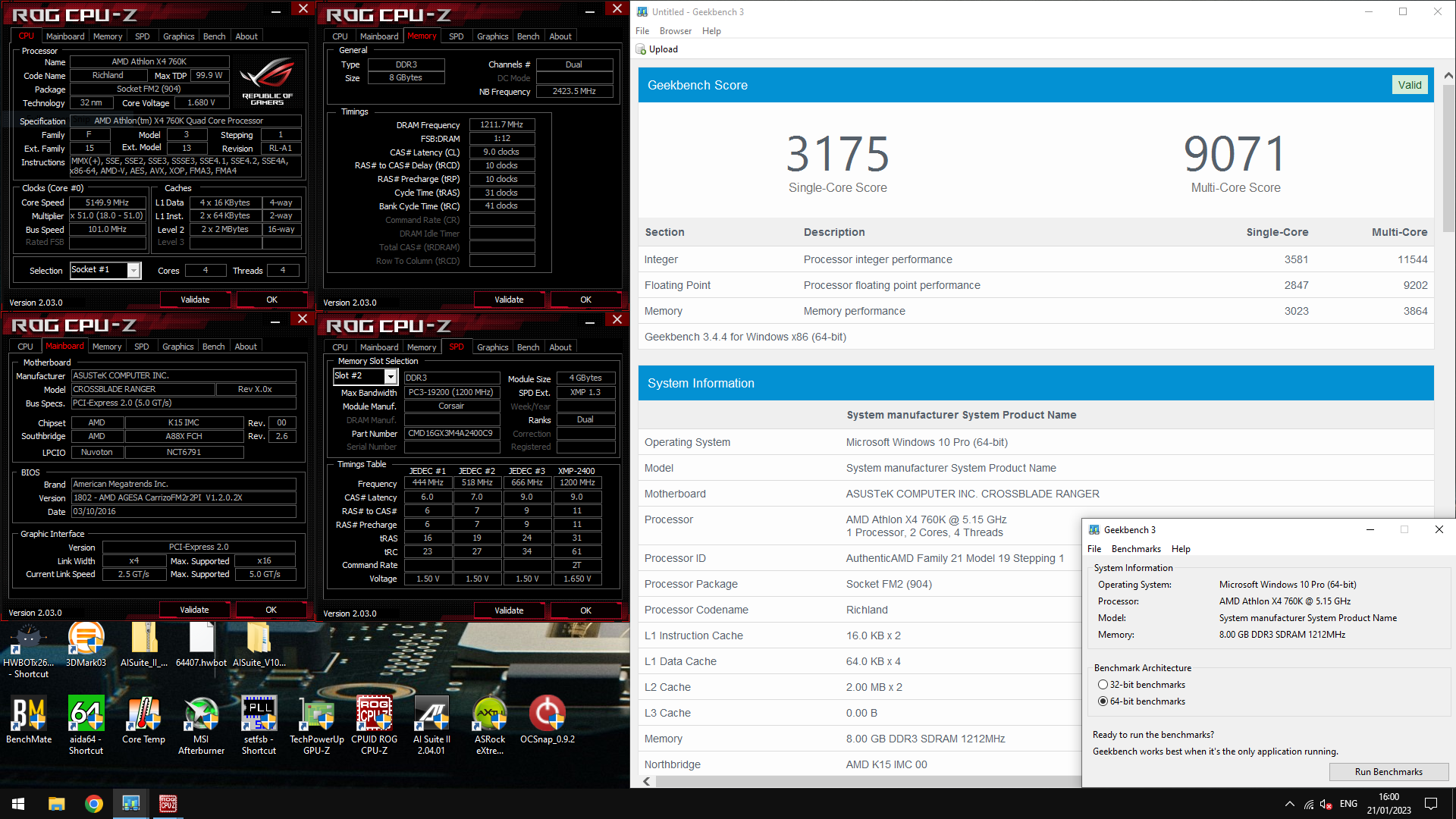Expand the Socket #1 selection dropdown
This screenshot has width=1456, height=819.
pyautogui.click(x=133, y=271)
